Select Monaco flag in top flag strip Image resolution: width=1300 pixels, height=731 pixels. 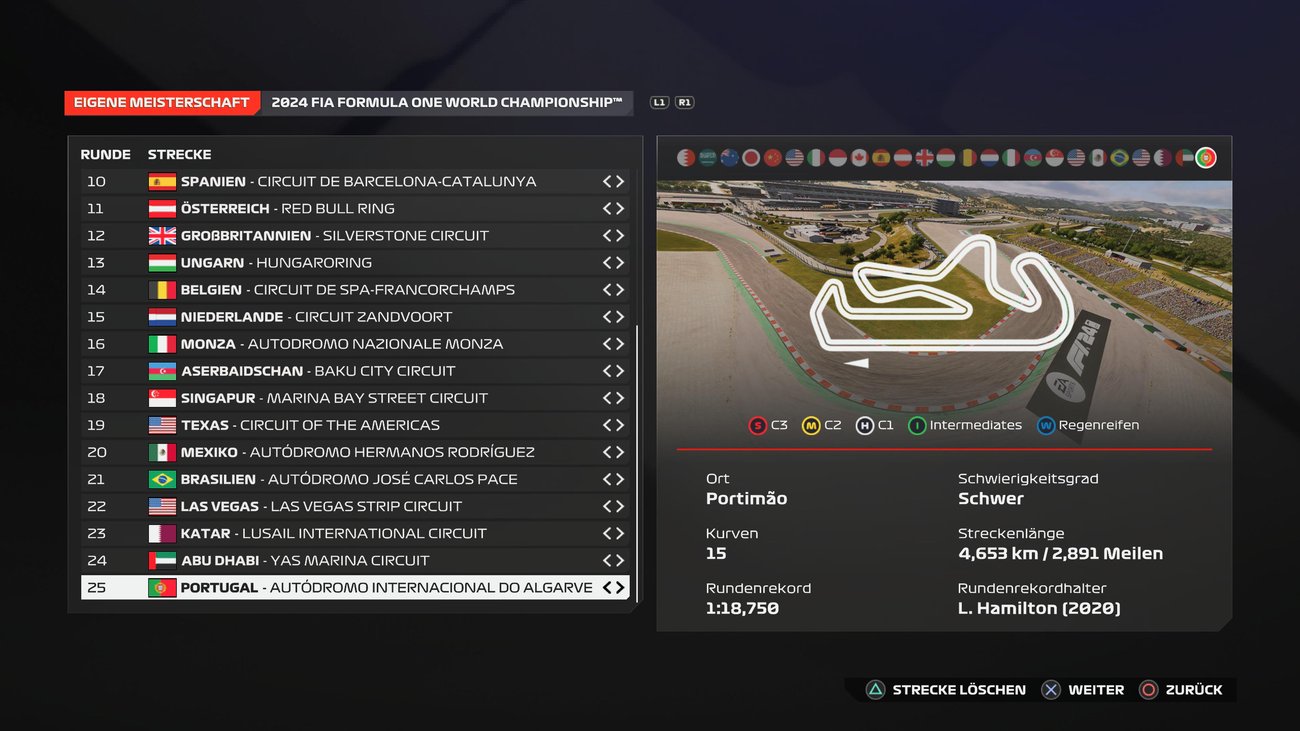tap(838, 158)
